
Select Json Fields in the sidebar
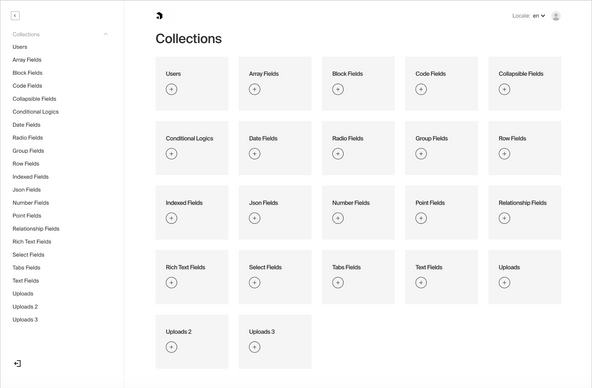point(26,190)
